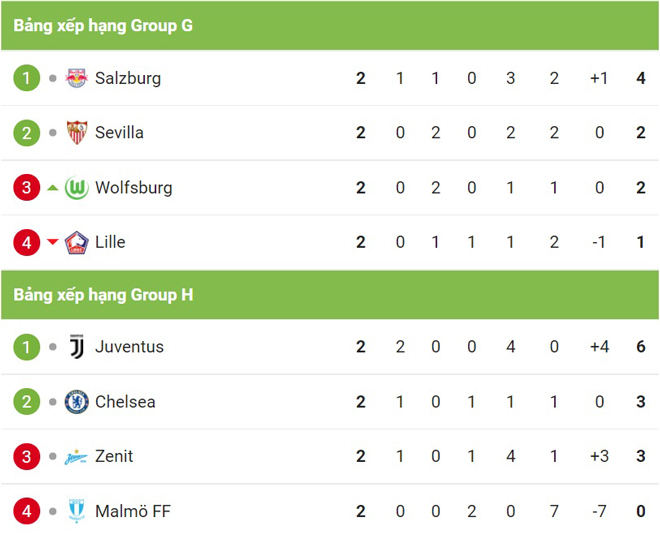Click Juventus green rank 1 badge
660x541 pixels.
[27, 347]
